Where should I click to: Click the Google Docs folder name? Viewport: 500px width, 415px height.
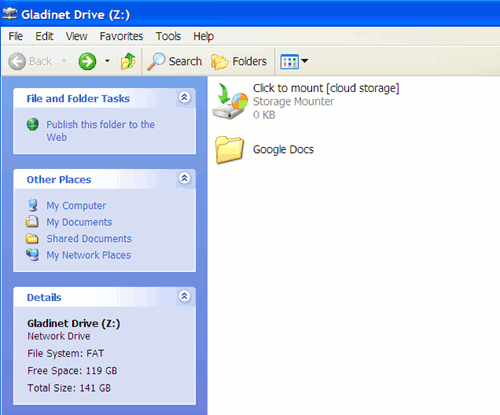[x=283, y=150]
